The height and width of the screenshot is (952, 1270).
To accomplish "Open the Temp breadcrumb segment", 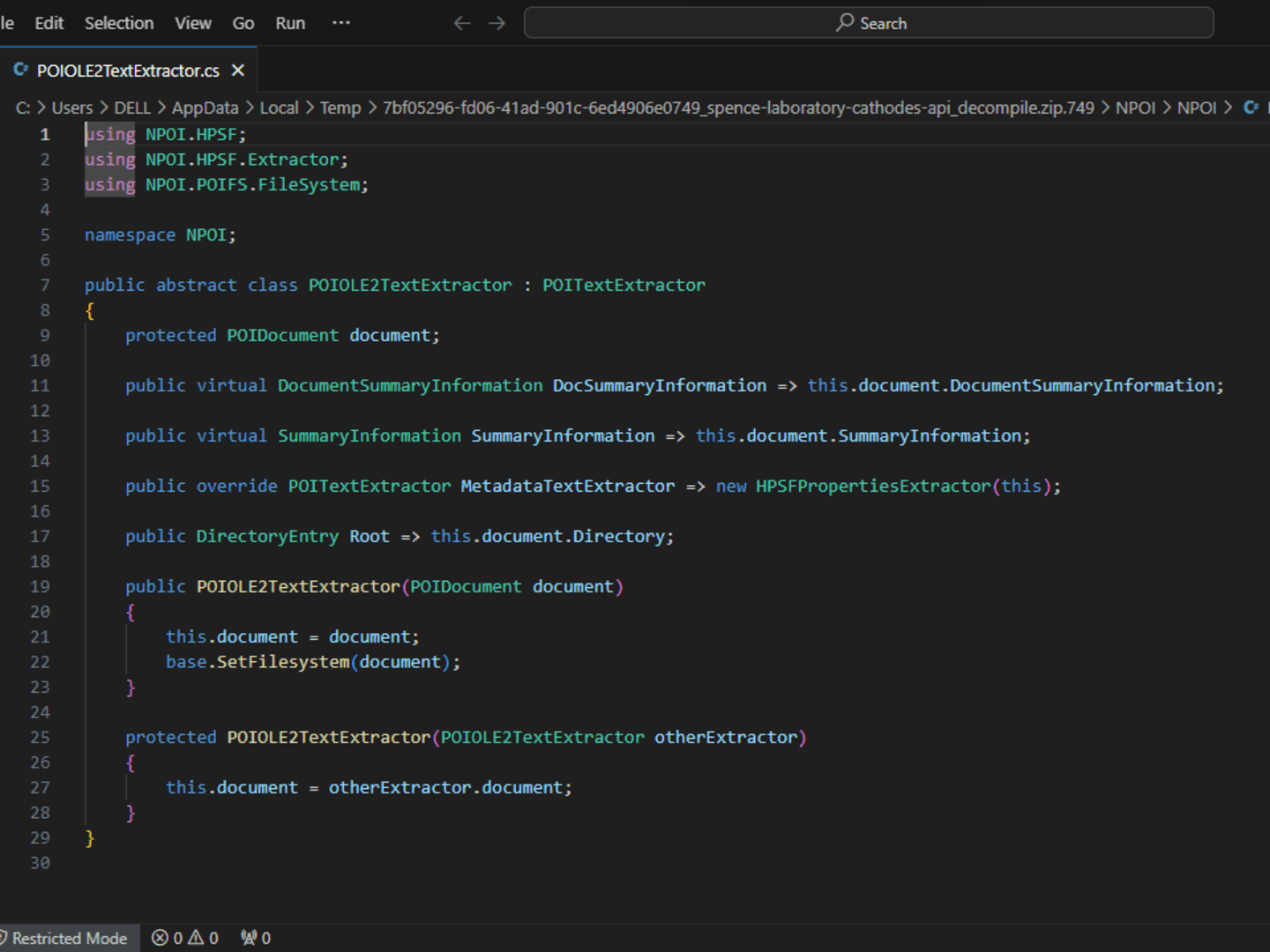I will coord(340,108).
